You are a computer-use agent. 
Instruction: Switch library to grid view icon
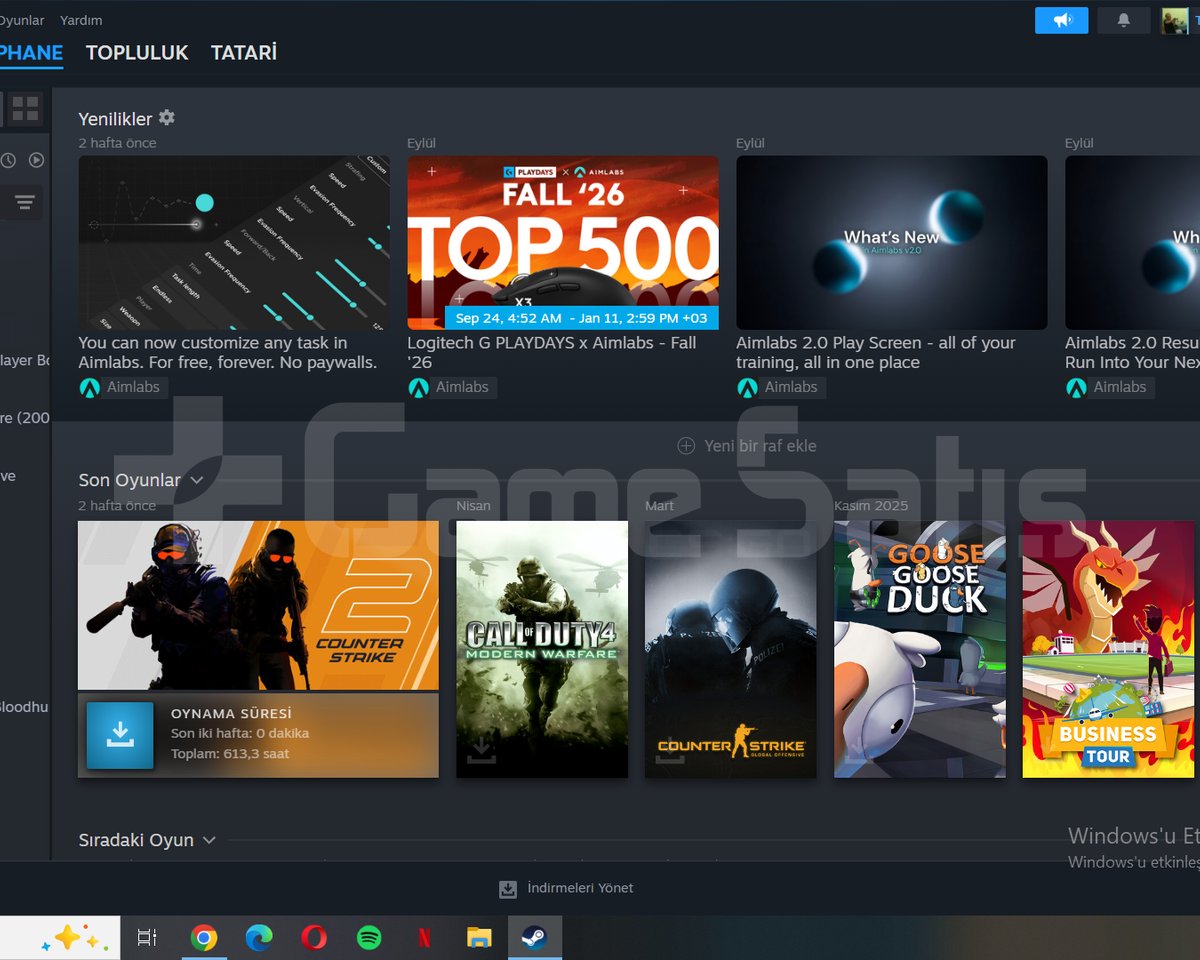pos(26,108)
